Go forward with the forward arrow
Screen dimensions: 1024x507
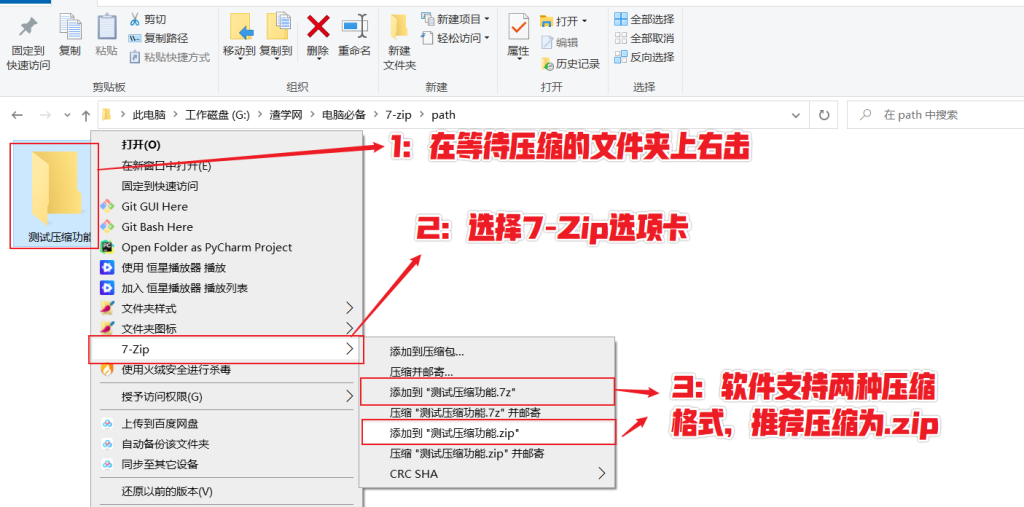[45, 115]
